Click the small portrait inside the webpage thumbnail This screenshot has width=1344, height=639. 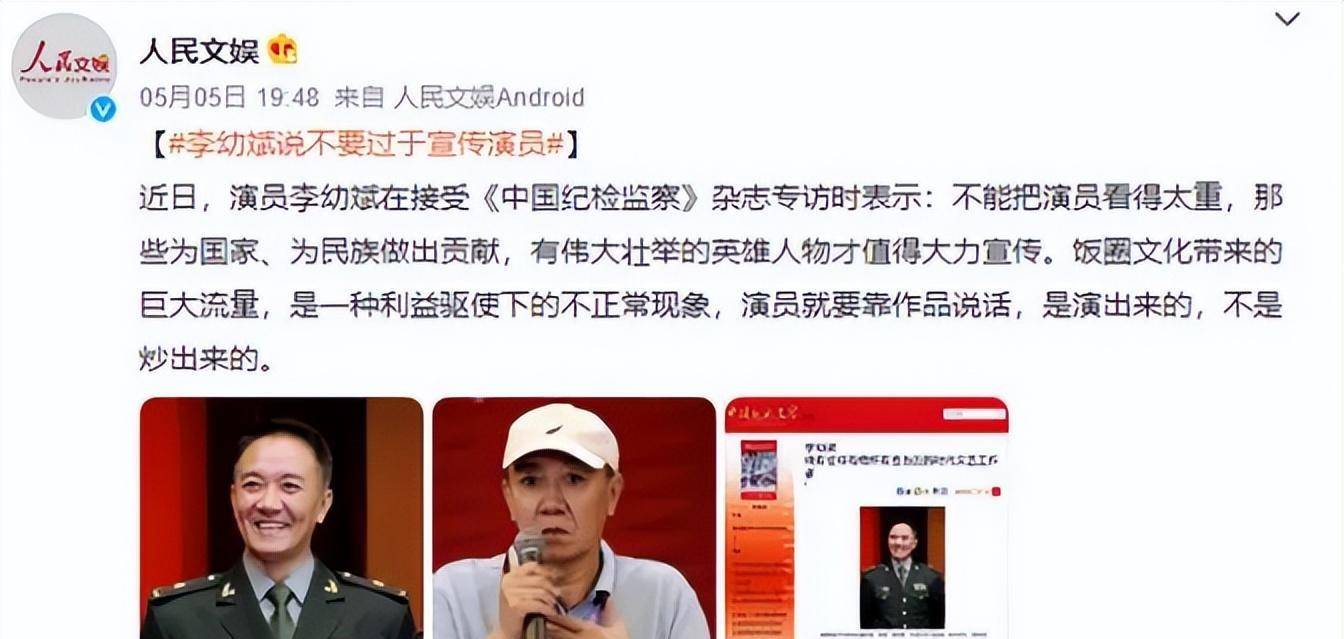pyautogui.click(x=903, y=567)
